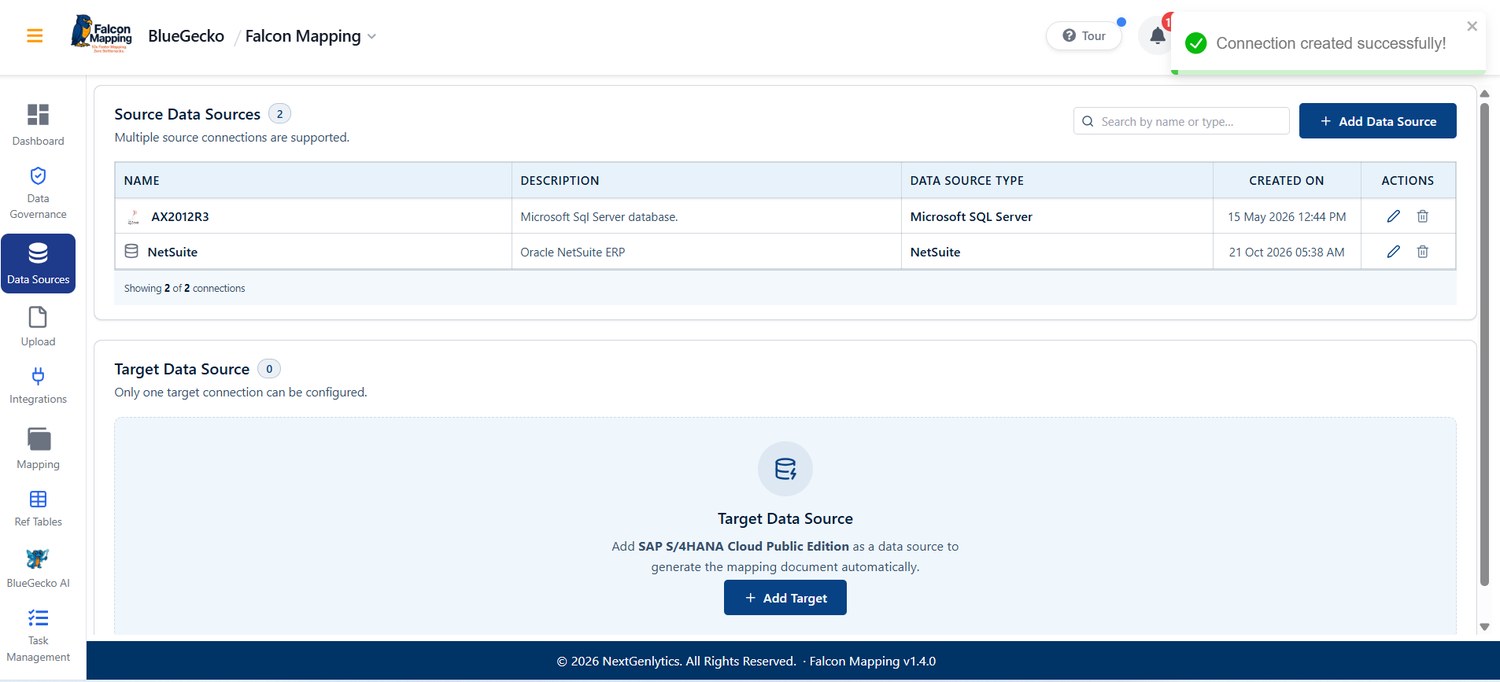Viewport: 1500px width, 682px height.
Task: Delete the NetSuite connection
Action: pos(1422,252)
